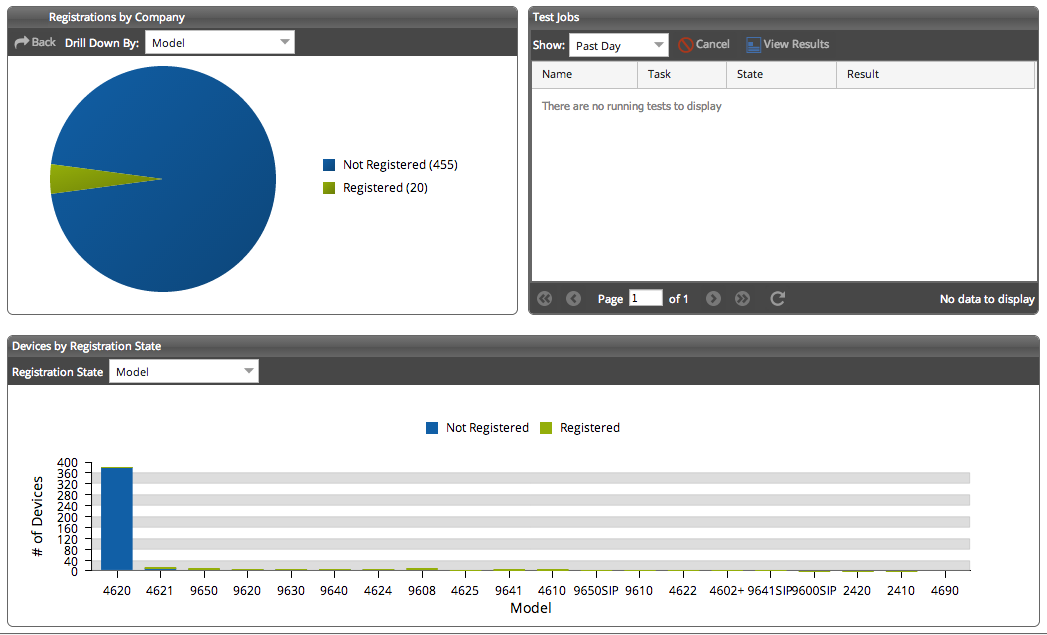Click the Cancel test job icon
This screenshot has height=635, width=1047.
click(x=686, y=45)
